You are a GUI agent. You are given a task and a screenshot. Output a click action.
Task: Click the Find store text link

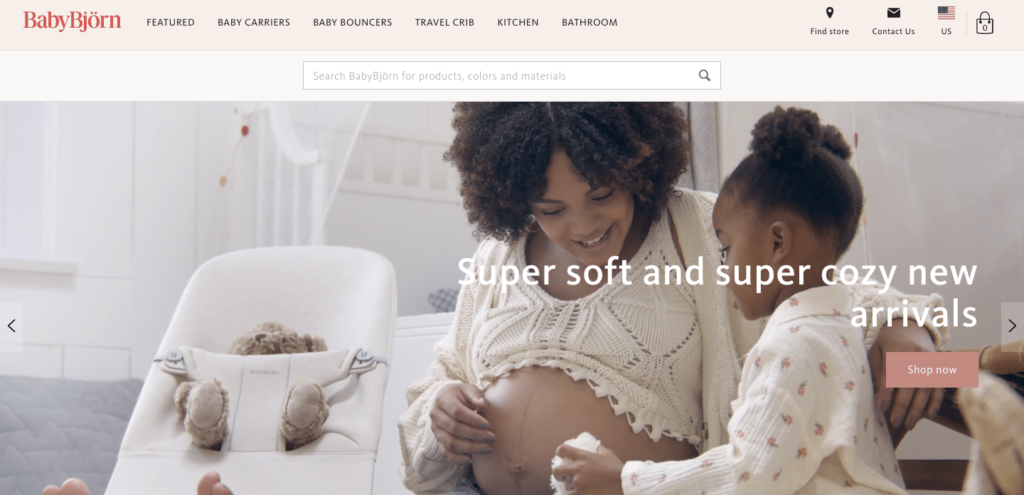[829, 31]
